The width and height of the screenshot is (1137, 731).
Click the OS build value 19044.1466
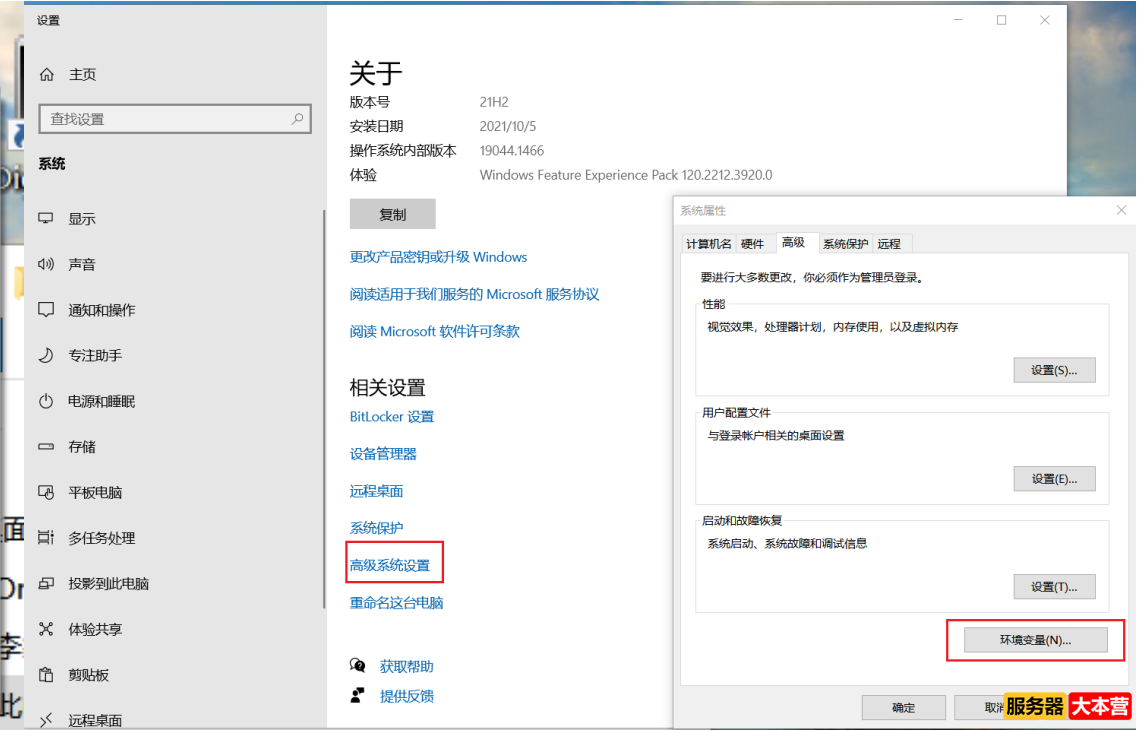point(511,151)
